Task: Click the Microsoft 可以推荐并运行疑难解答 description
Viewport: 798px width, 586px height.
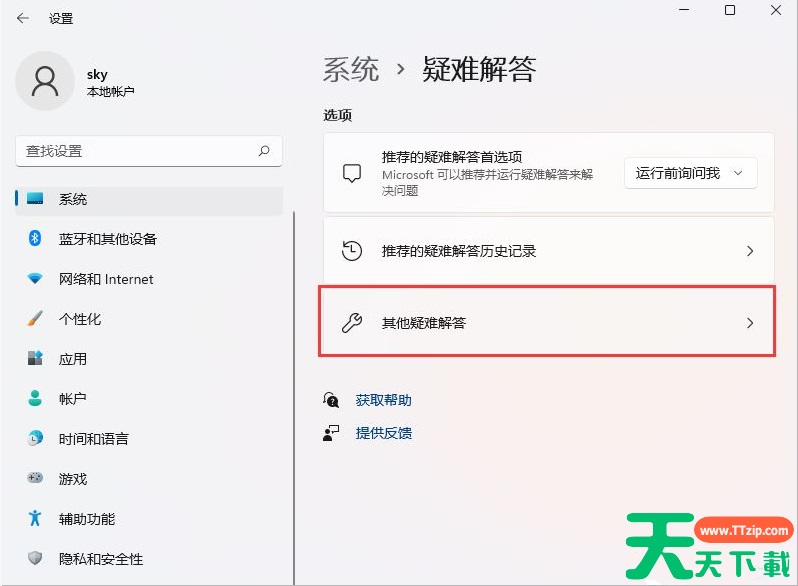Action: coord(487,183)
